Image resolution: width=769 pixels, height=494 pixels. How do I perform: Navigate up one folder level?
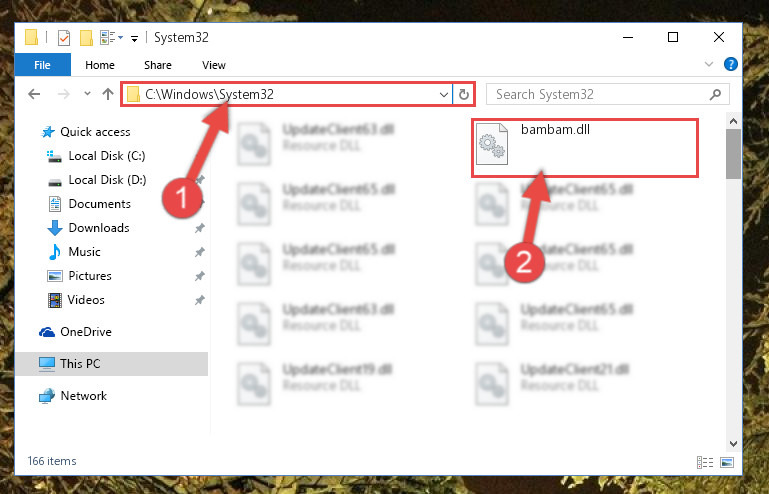(x=108, y=94)
